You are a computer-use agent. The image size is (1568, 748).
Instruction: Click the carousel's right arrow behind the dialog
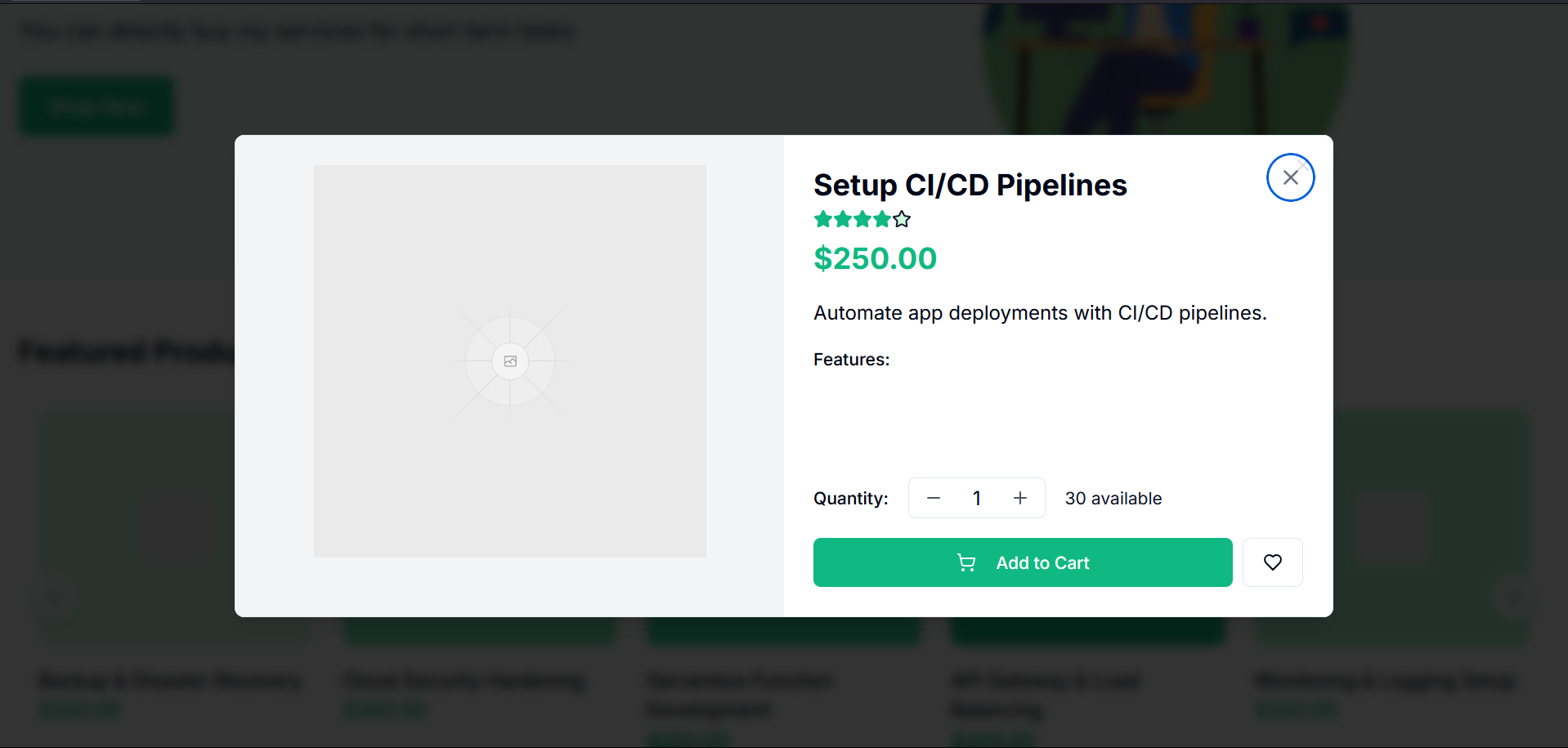(x=1513, y=597)
